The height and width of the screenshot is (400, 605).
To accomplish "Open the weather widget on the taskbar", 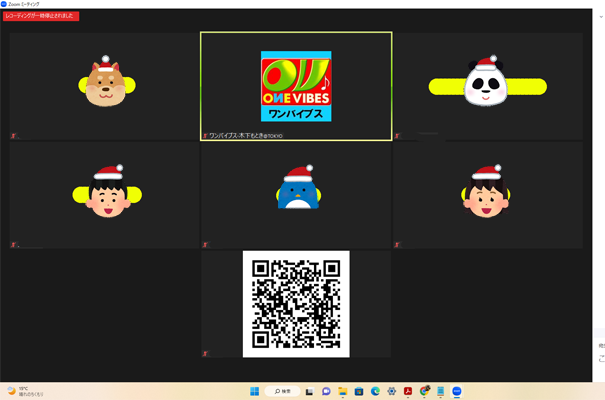I will click(x=25, y=391).
